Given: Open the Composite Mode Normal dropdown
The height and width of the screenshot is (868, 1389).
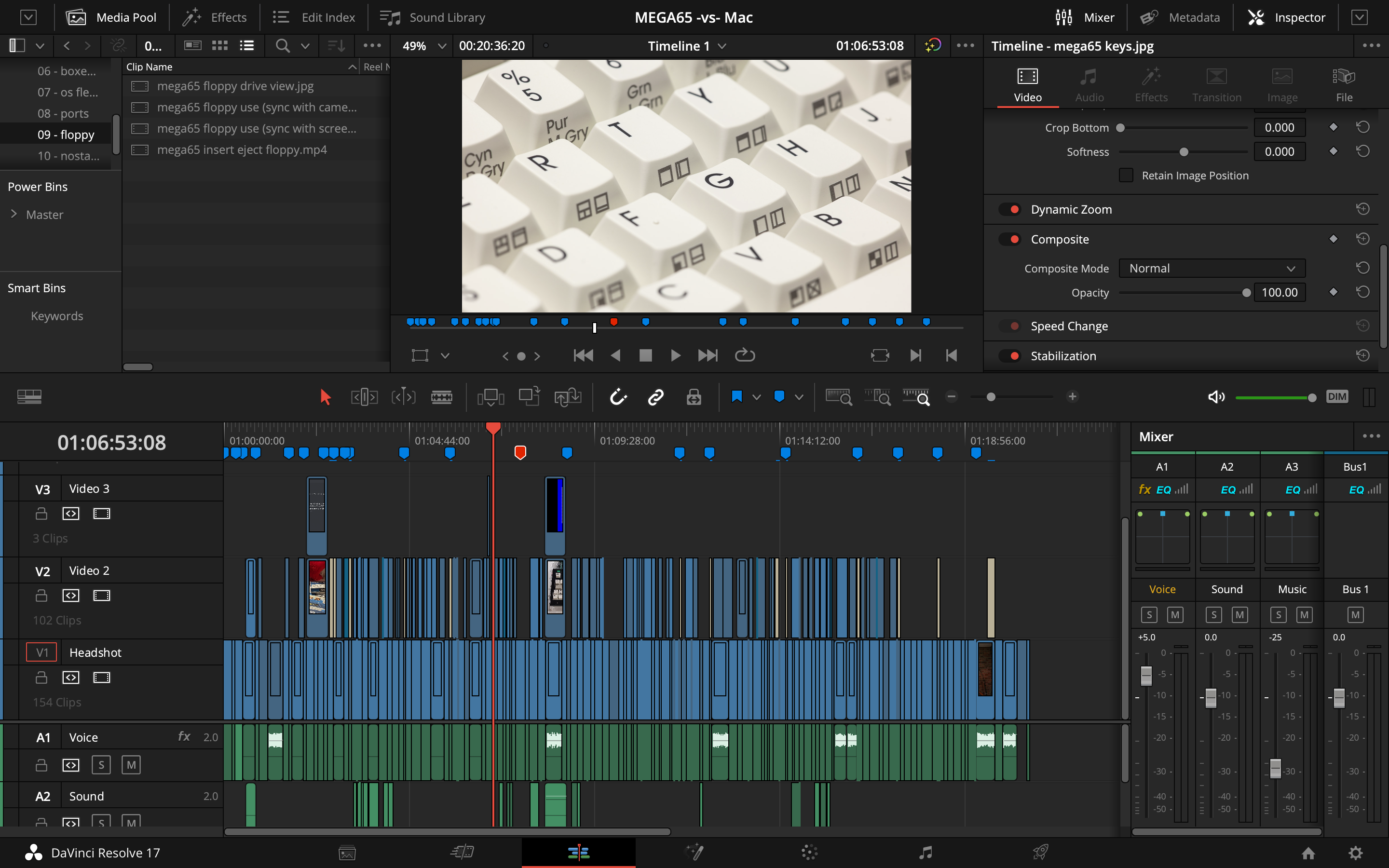Looking at the screenshot, I should [1212, 268].
